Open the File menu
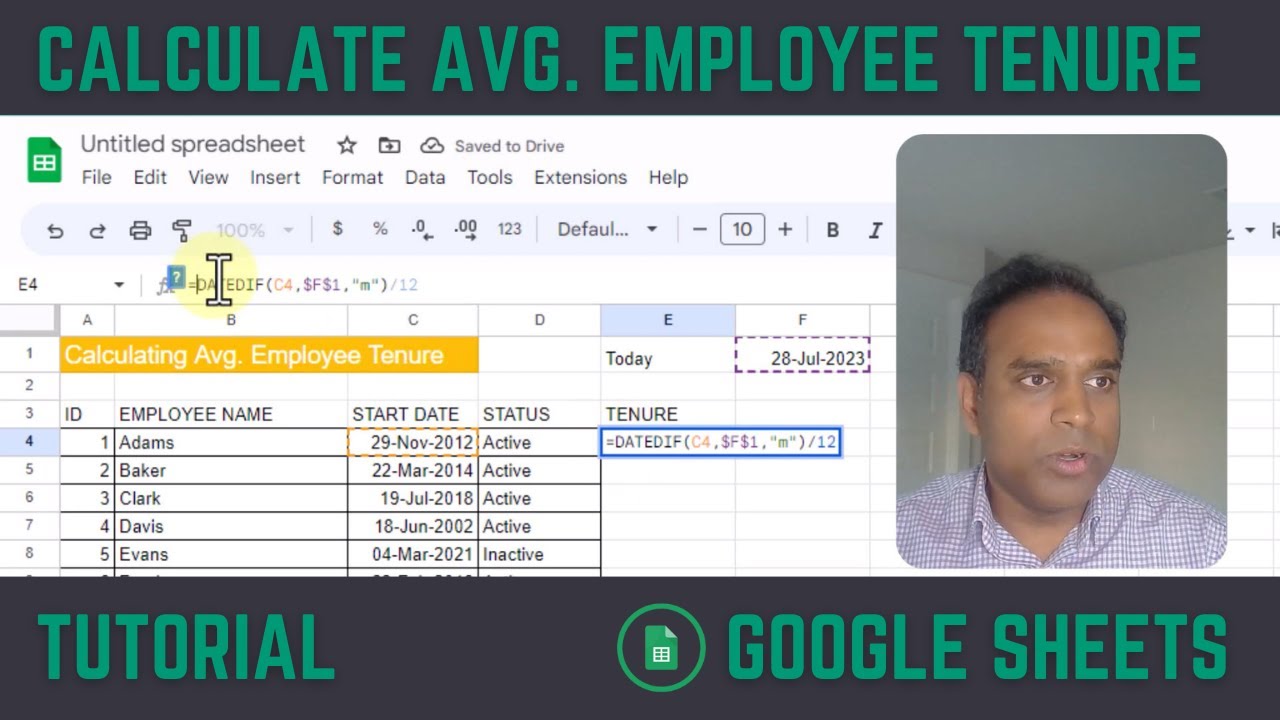The image size is (1280, 720). (96, 177)
